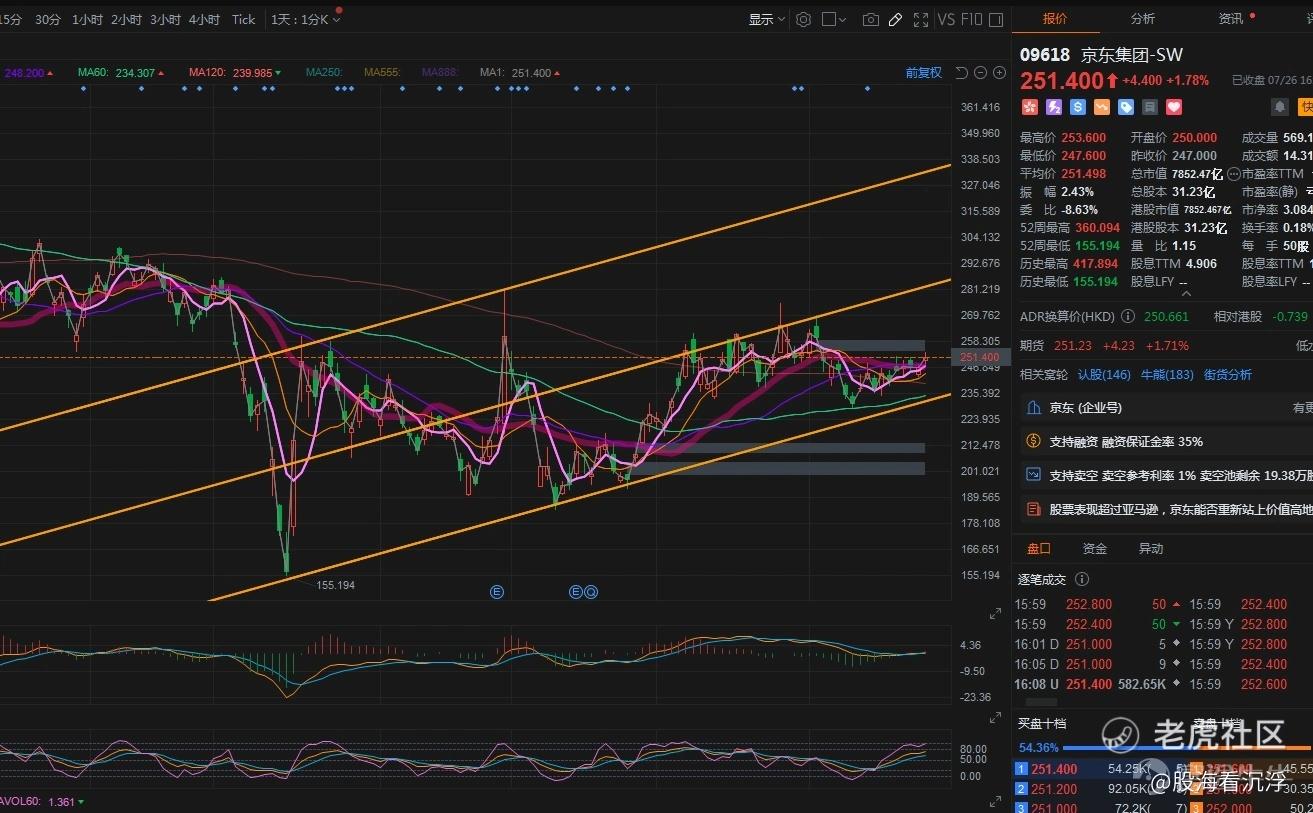Click the MA555 indicator label
The width and height of the screenshot is (1313, 813).
coord(382,73)
